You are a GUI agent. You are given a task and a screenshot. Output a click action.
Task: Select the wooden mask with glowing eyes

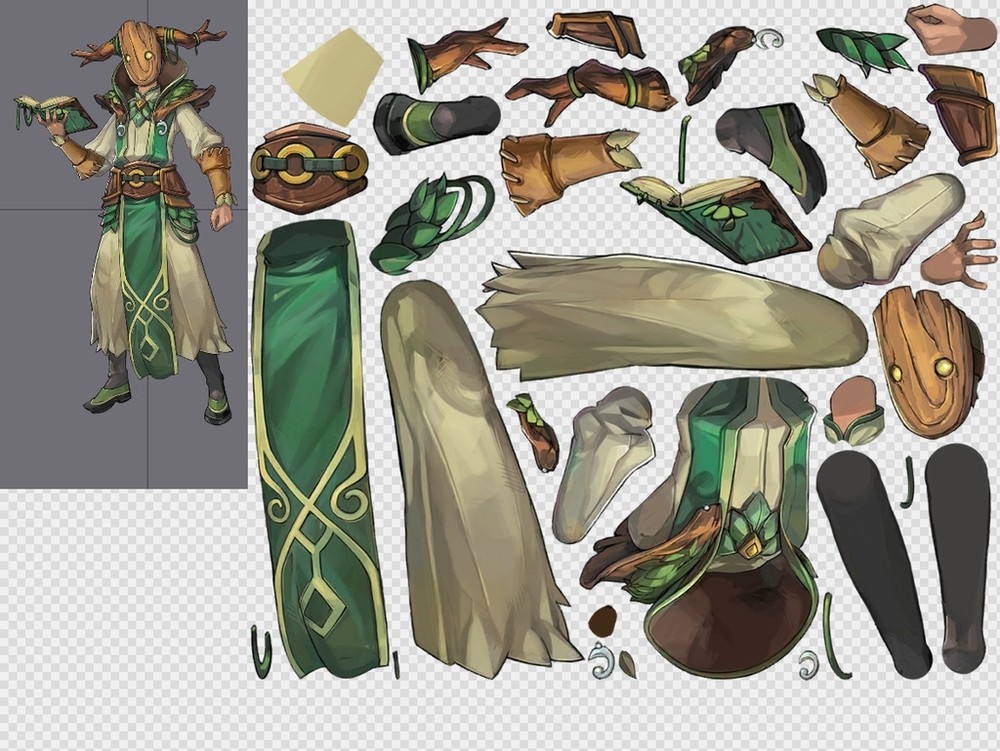[x=925, y=360]
